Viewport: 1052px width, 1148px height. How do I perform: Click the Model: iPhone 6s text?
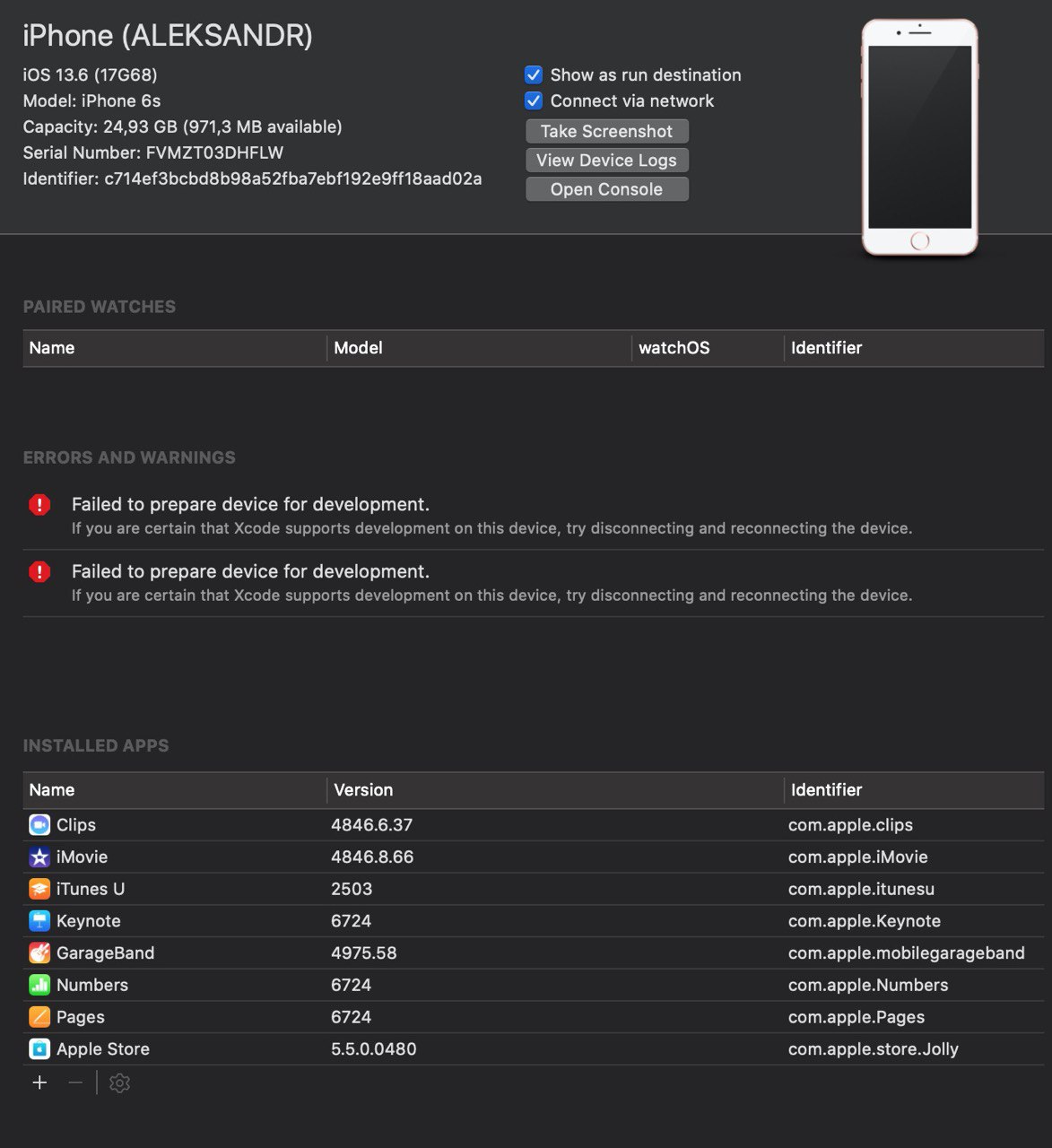tap(91, 100)
